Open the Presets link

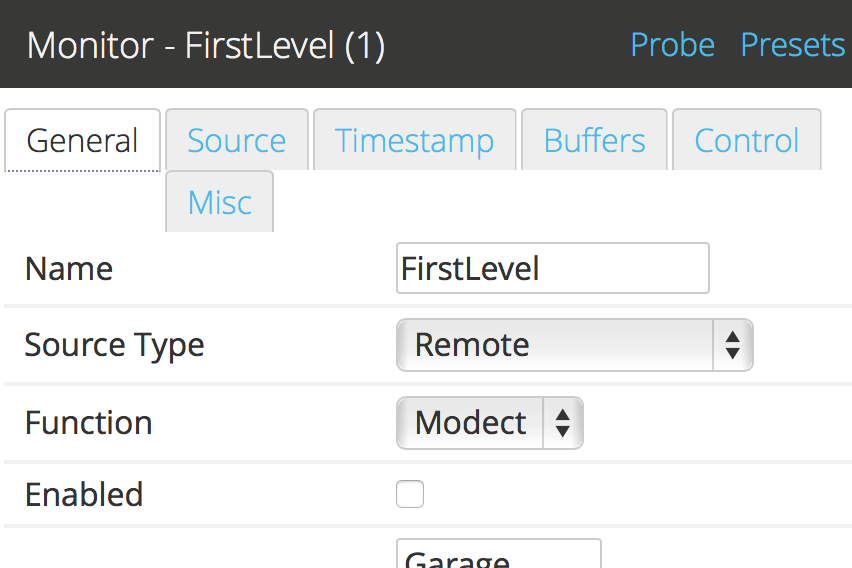pyautogui.click(x=793, y=45)
